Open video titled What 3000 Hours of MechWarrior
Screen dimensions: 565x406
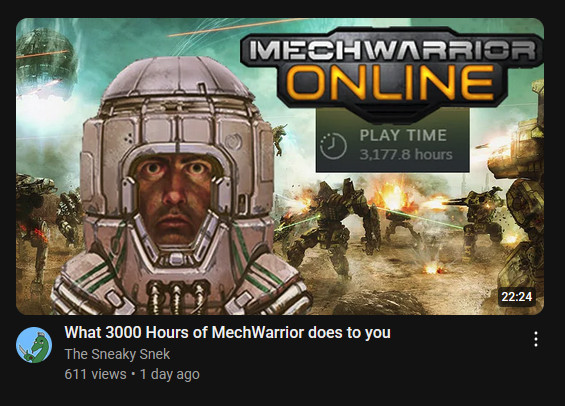coord(227,332)
